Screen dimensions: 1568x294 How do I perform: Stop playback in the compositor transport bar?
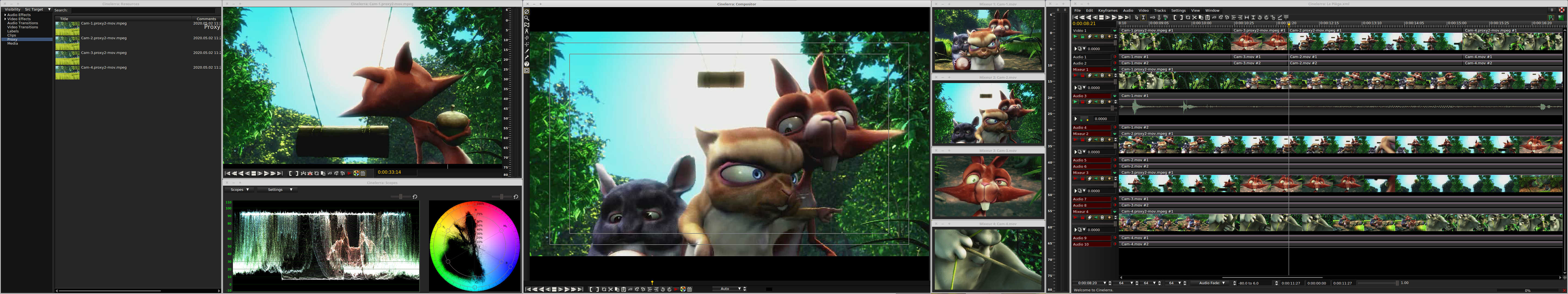coord(554,289)
